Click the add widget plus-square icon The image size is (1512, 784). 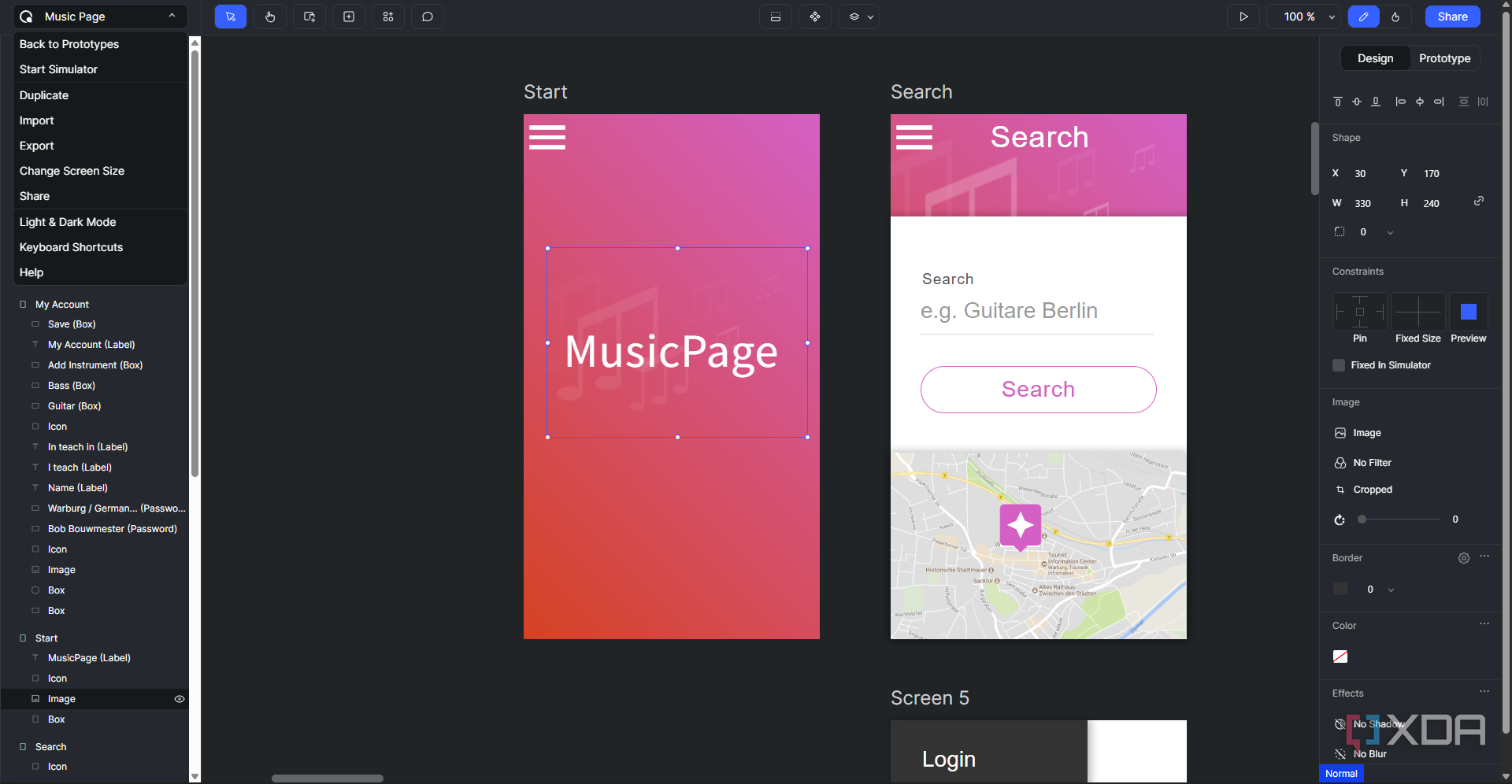coord(349,17)
